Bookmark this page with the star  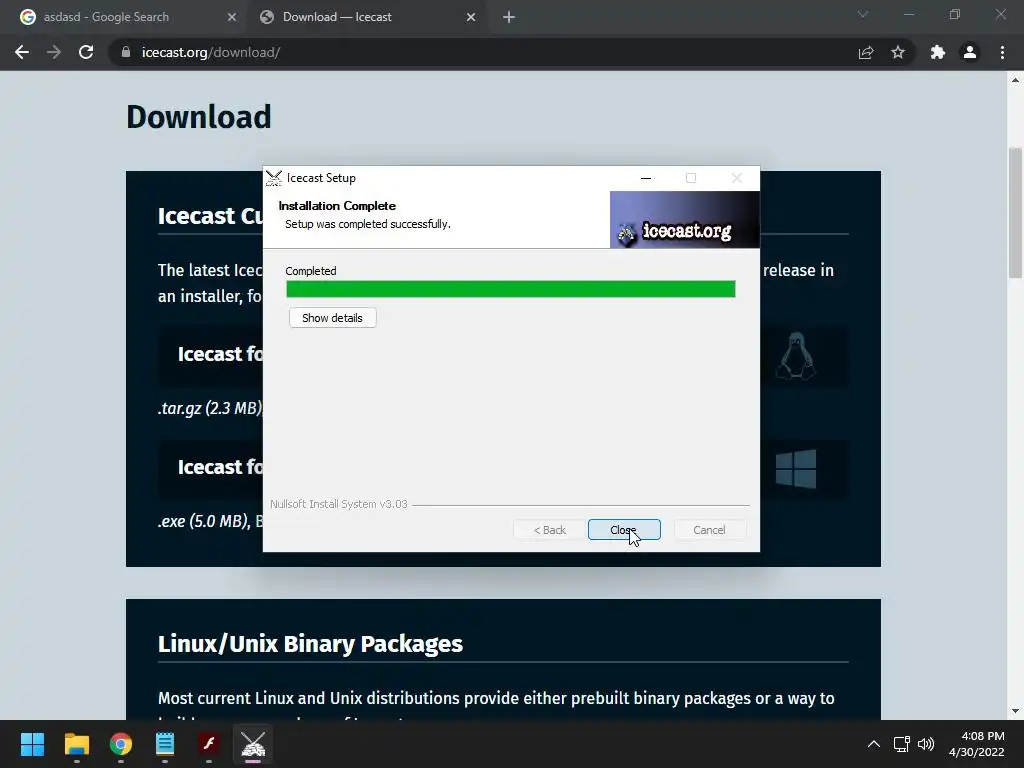898,52
